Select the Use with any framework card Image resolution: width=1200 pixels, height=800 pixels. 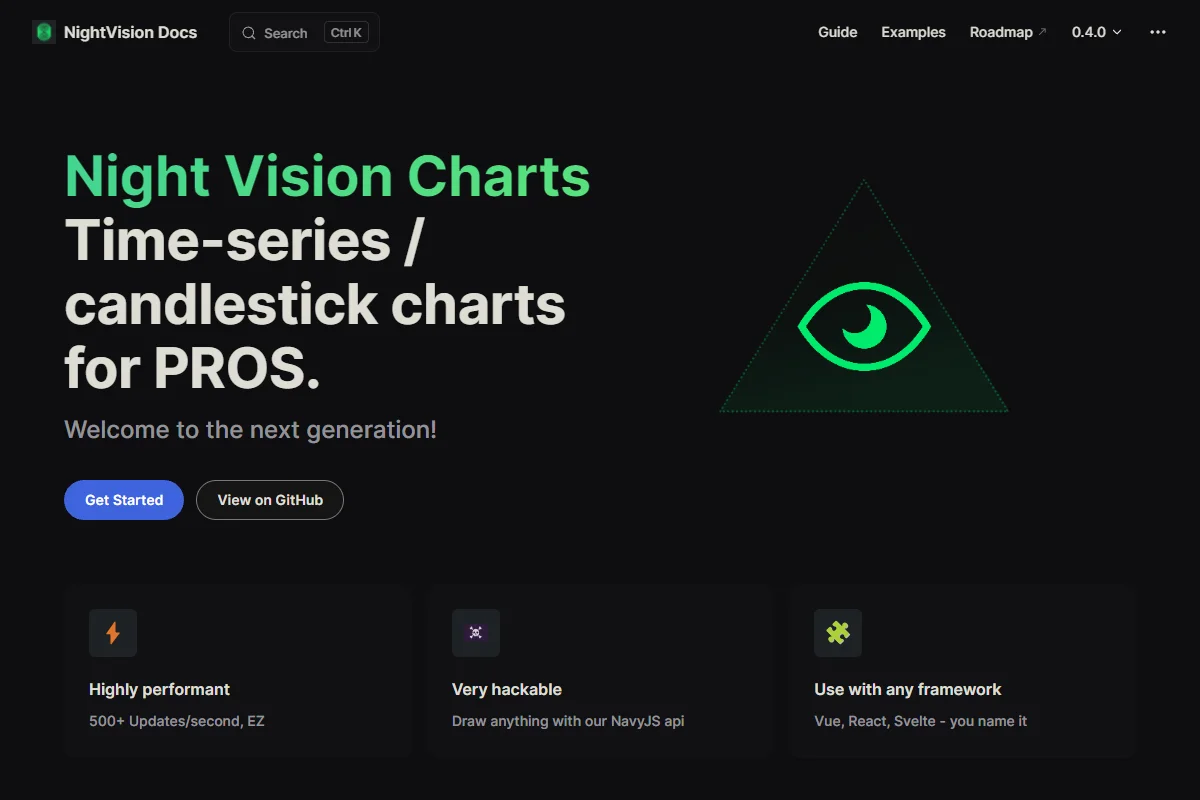962,670
